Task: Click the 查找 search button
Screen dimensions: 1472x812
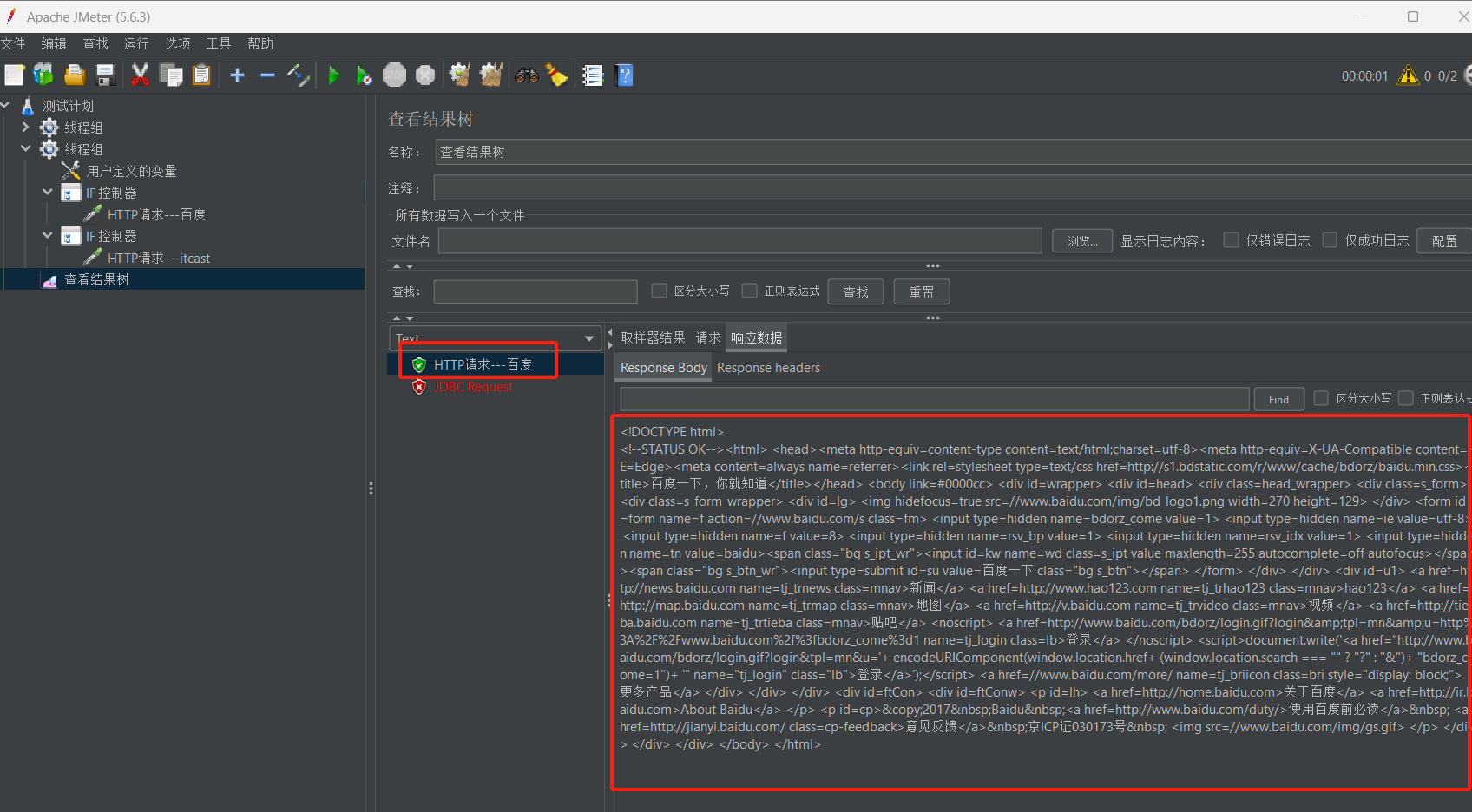Action: point(856,292)
